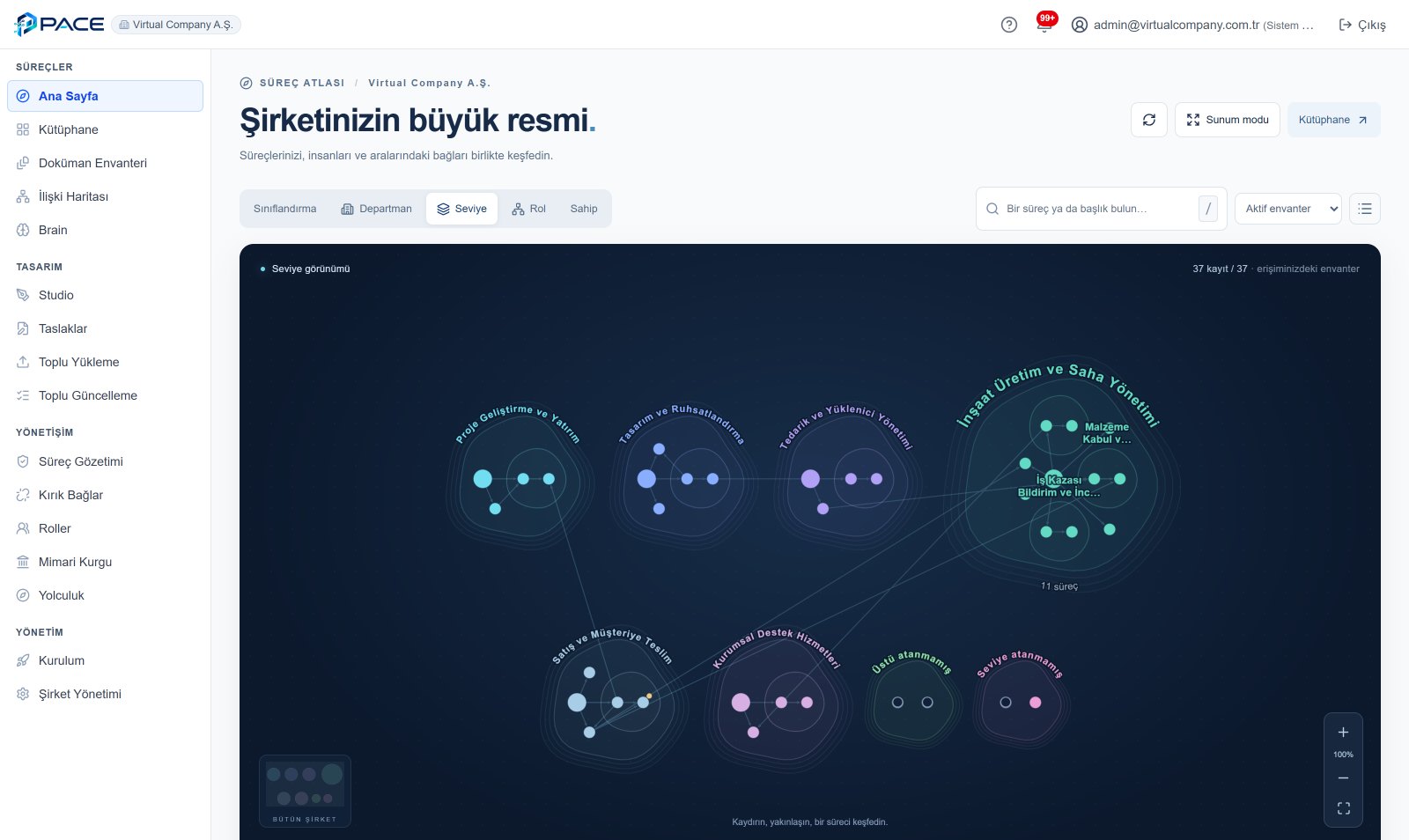Image resolution: width=1409 pixels, height=840 pixels.
Task: Focus the process search field
Action: (1101, 209)
